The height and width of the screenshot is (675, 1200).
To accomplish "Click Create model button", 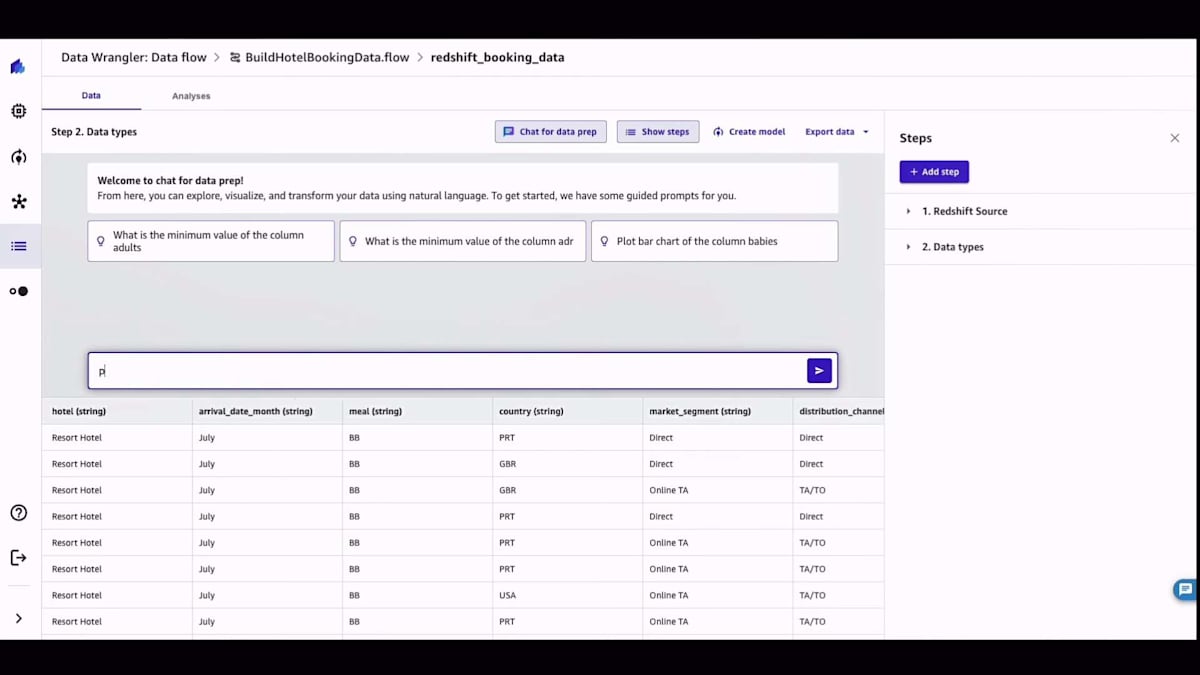I will point(749,132).
